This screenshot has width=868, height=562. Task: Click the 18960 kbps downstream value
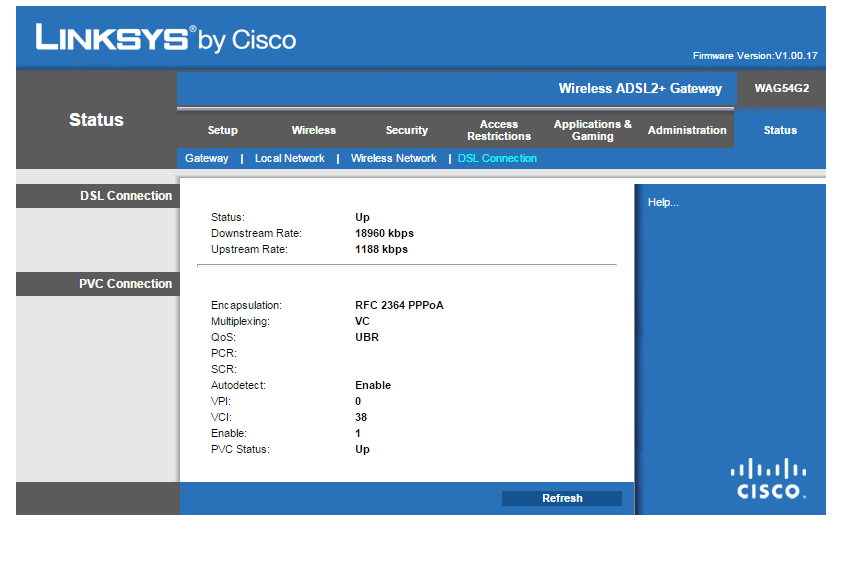point(384,234)
